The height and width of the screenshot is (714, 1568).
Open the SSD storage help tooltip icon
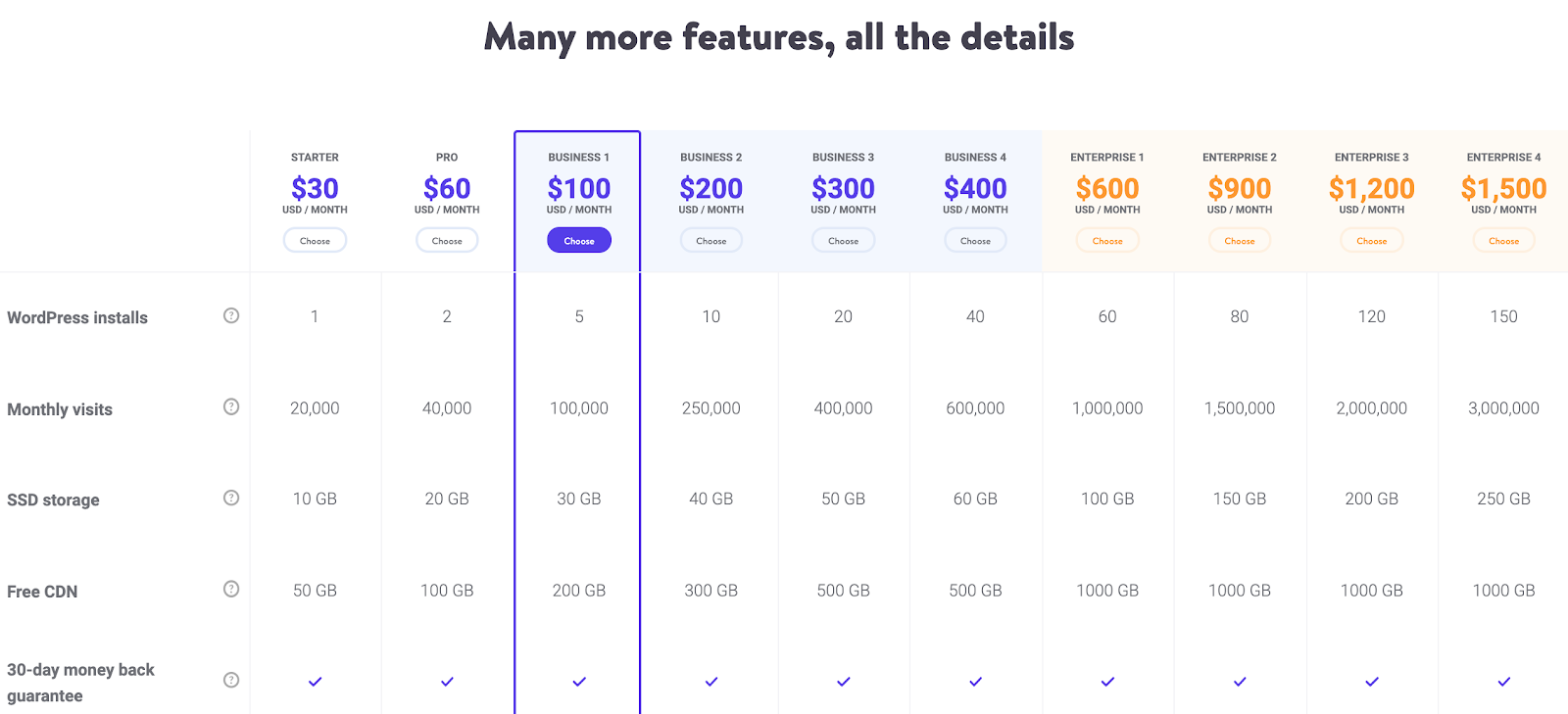tap(231, 498)
